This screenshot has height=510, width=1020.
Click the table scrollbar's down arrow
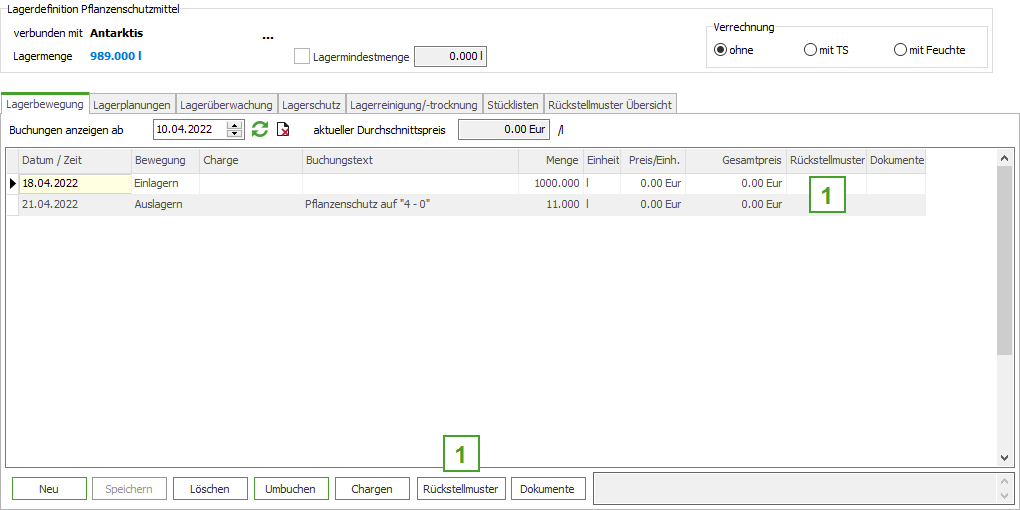[1005, 457]
